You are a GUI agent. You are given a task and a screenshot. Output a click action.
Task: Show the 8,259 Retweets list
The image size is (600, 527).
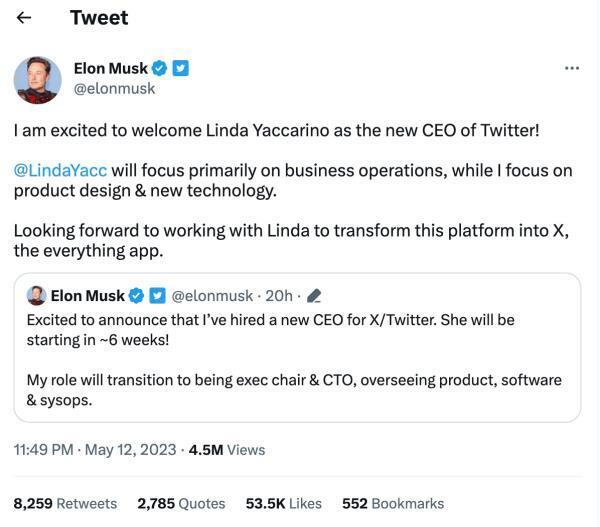[65, 503]
